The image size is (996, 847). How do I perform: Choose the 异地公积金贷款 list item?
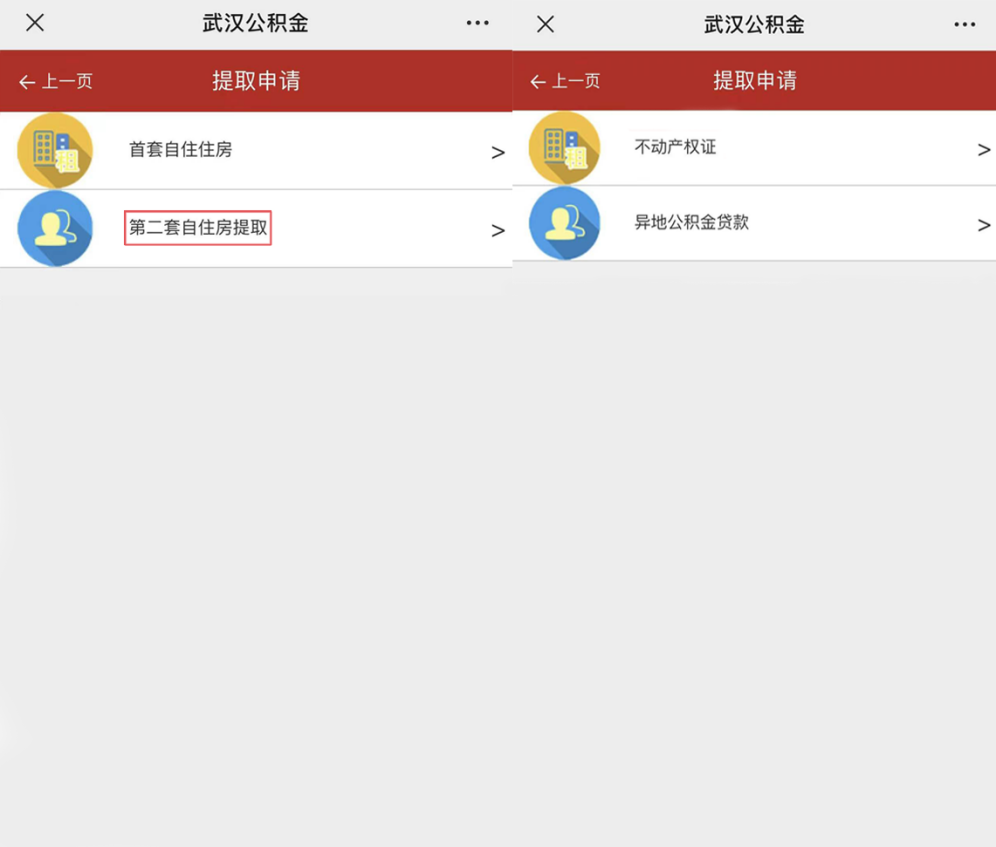691,223
